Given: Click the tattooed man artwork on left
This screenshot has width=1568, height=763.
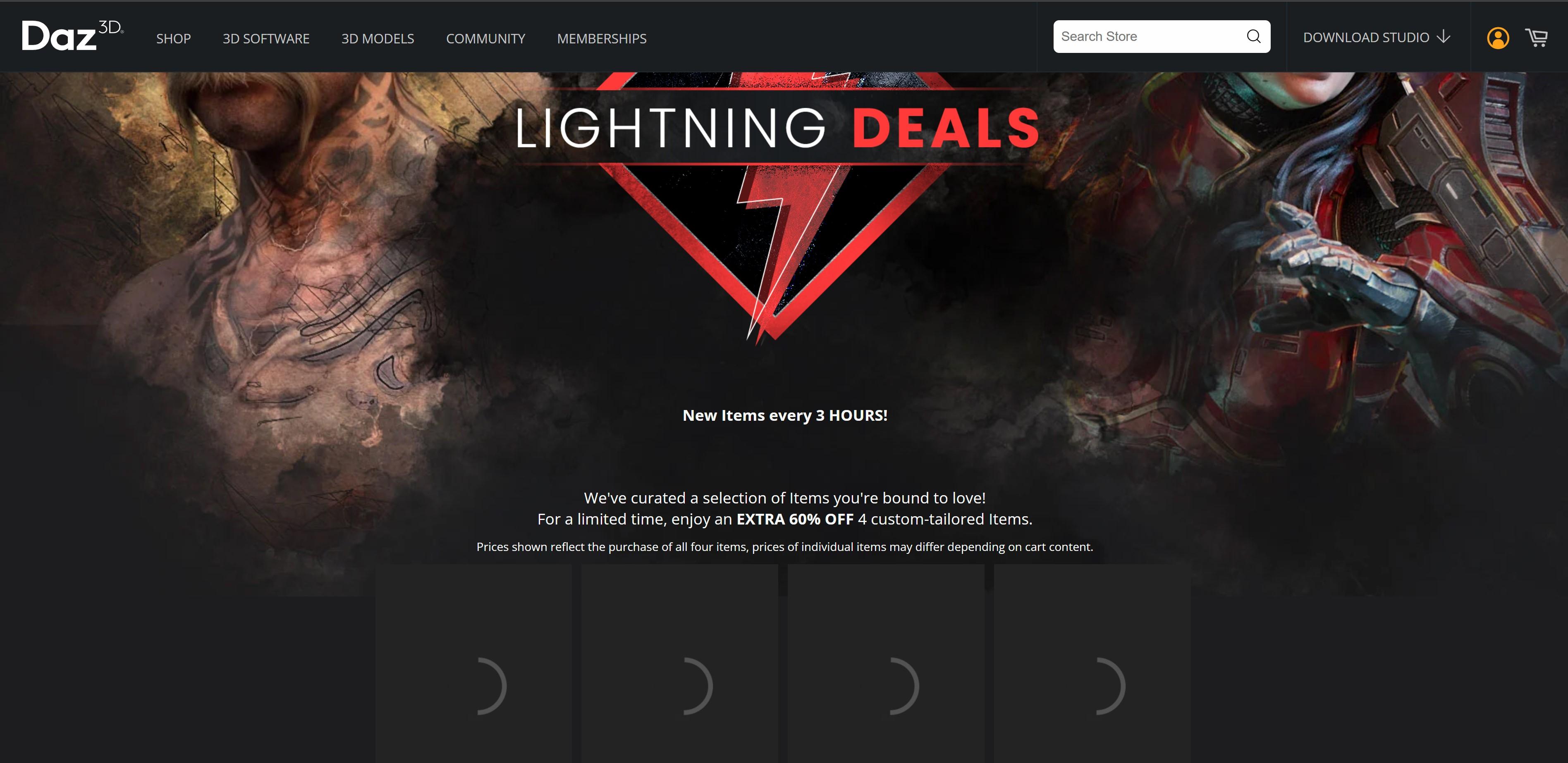Looking at the screenshot, I should point(256,274).
